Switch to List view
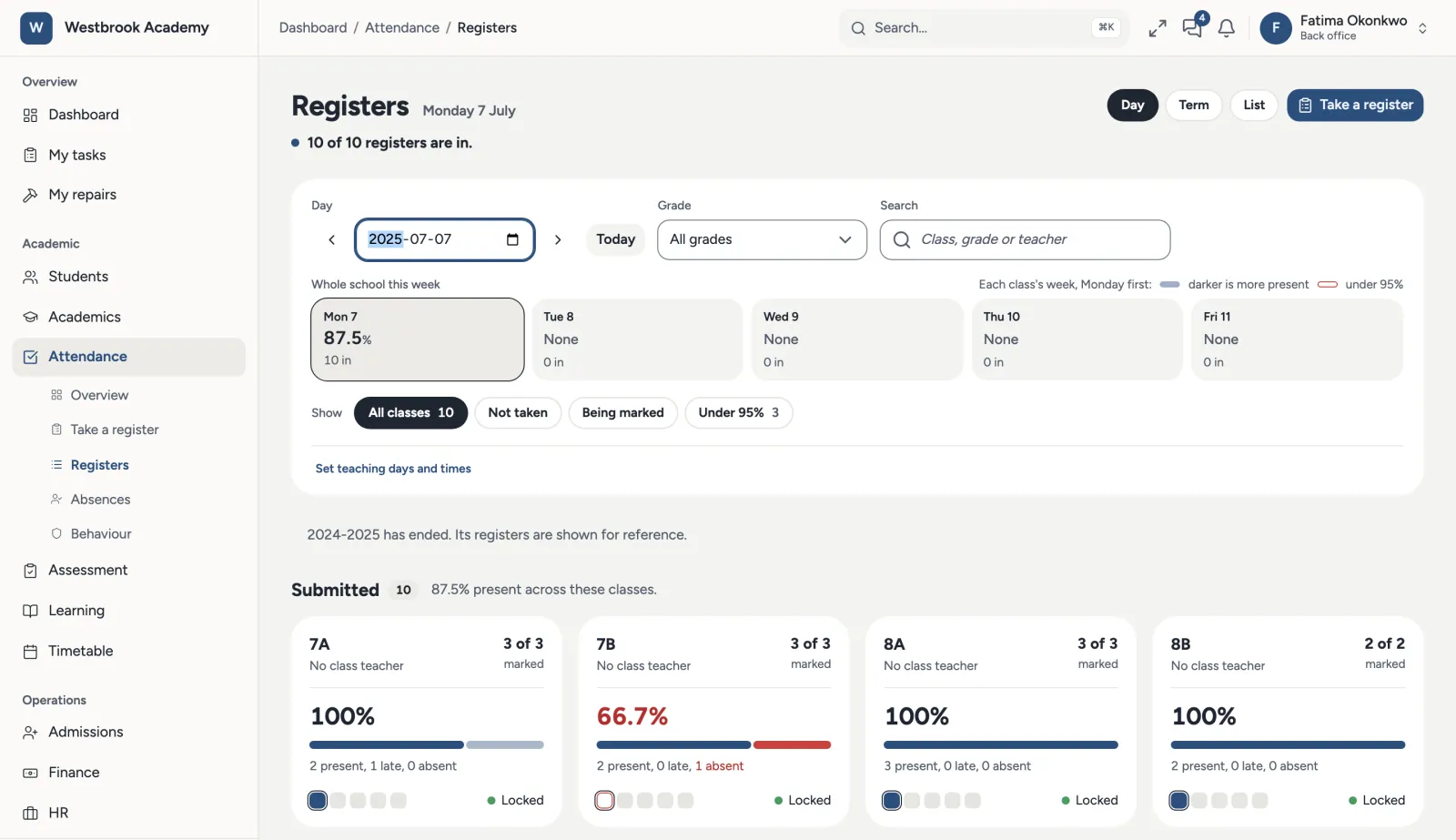 click(x=1254, y=105)
